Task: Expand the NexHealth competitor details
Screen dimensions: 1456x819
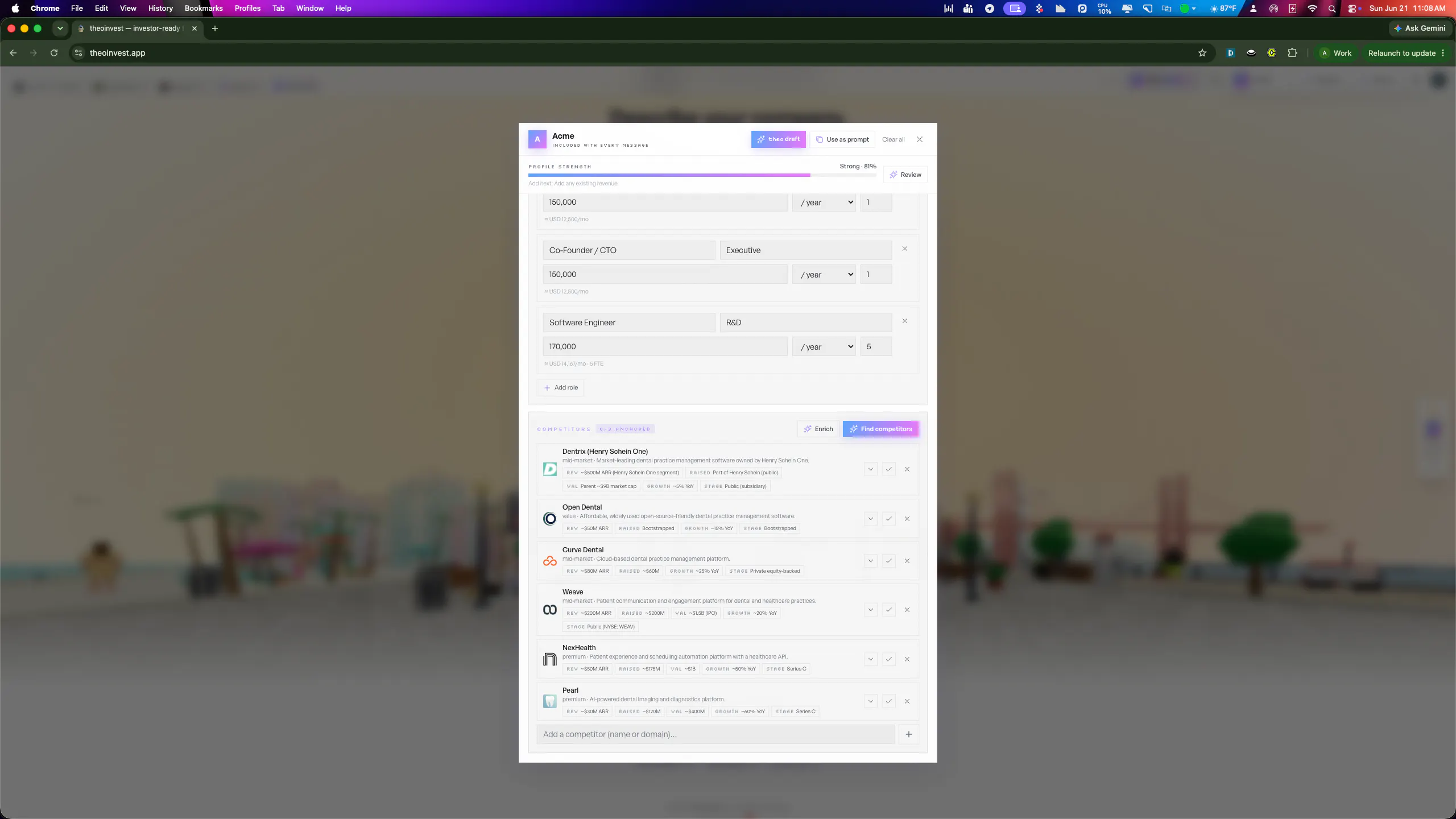Action: [871, 659]
